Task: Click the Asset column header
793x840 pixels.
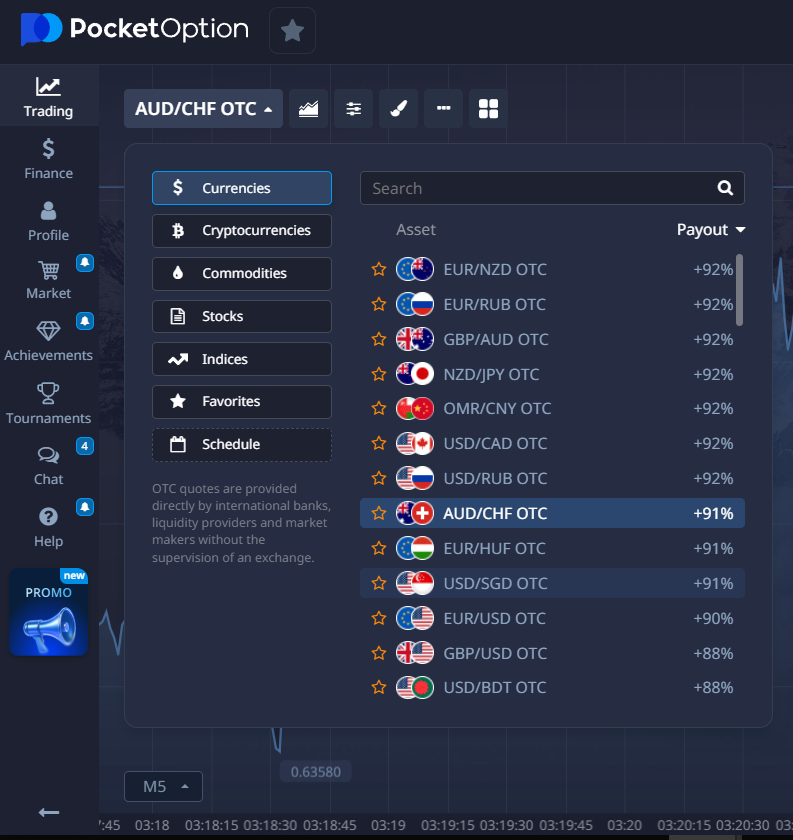Action: point(416,230)
